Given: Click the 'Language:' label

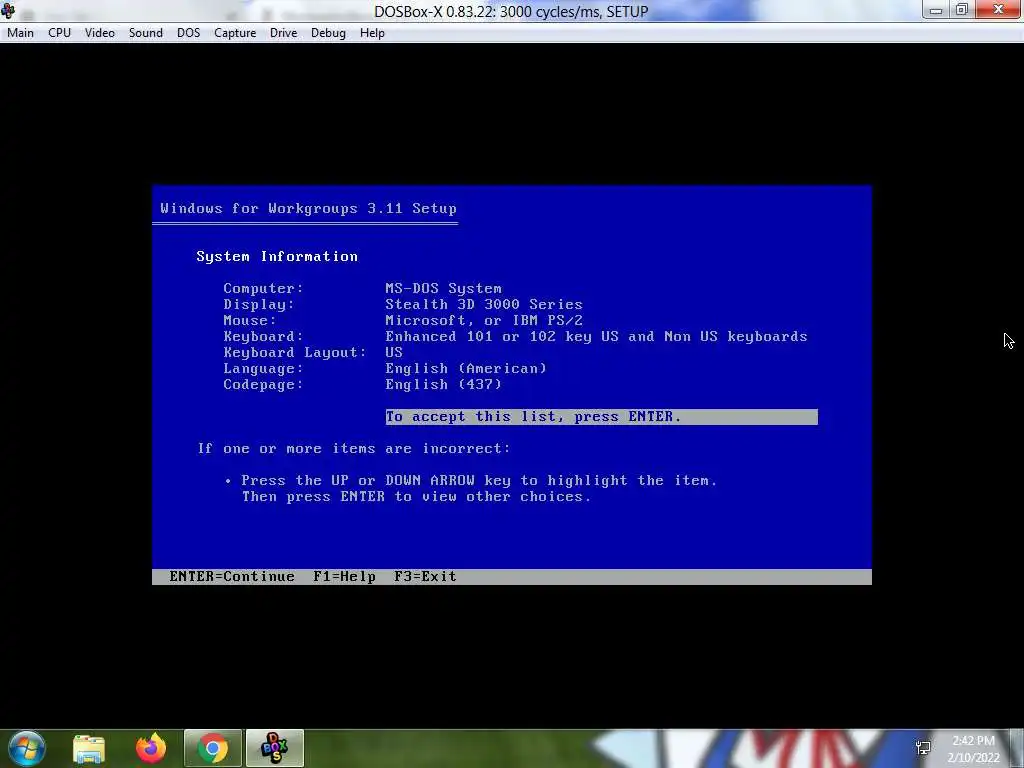Looking at the screenshot, I should tap(263, 368).
